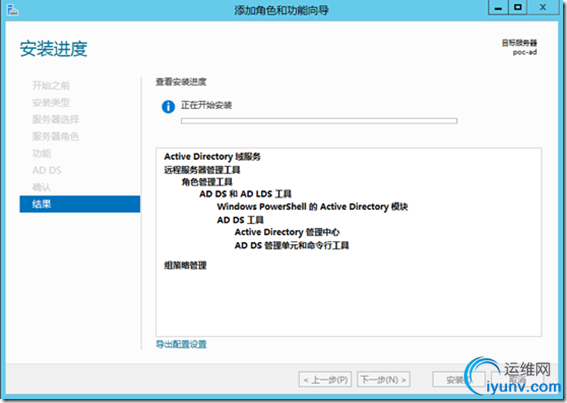Viewport: 567px width, 403px height.
Task: Open the 导出配置设置 link
Action: point(181,344)
